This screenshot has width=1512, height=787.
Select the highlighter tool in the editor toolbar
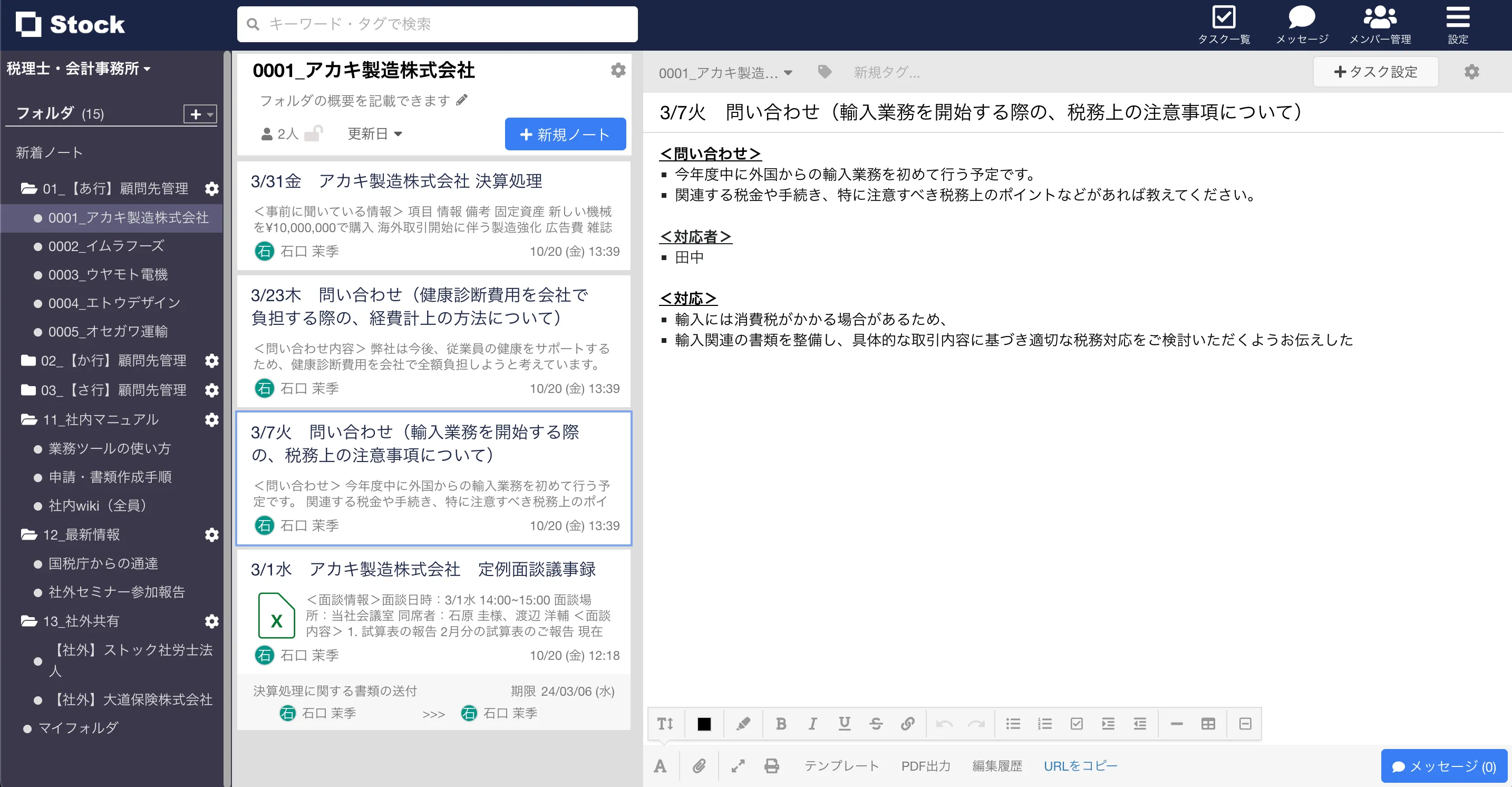[x=744, y=724]
